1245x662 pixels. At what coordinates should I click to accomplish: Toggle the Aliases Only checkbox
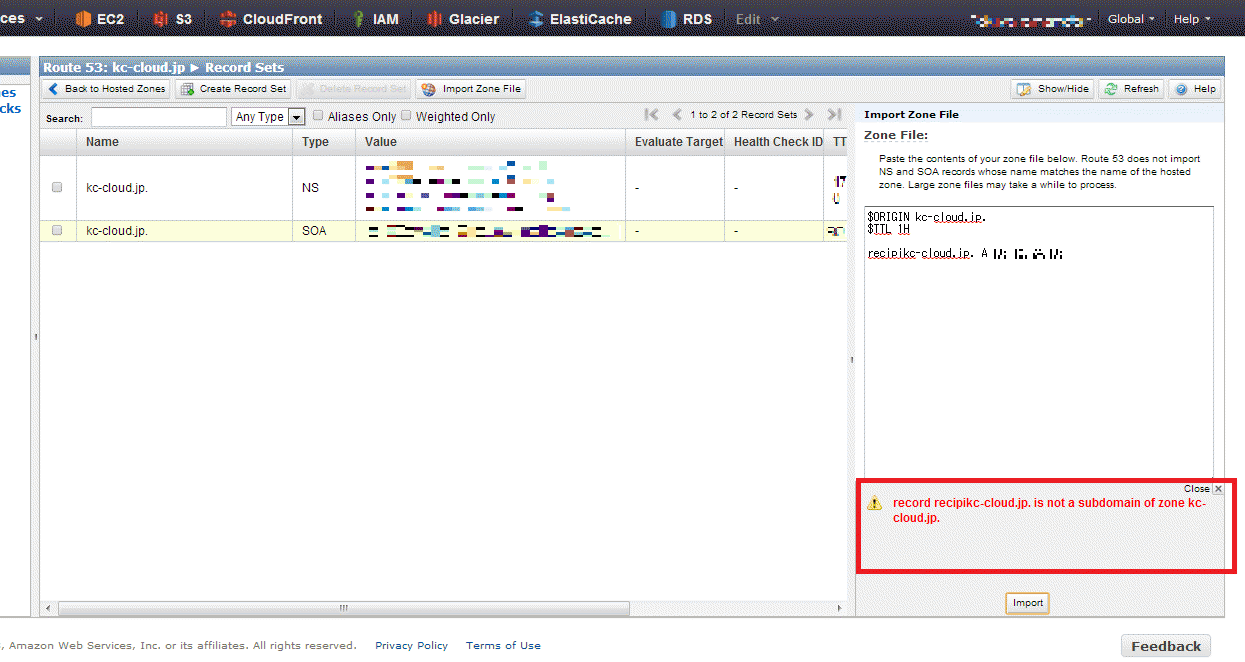pyautogui.click(x=318, y=115)
